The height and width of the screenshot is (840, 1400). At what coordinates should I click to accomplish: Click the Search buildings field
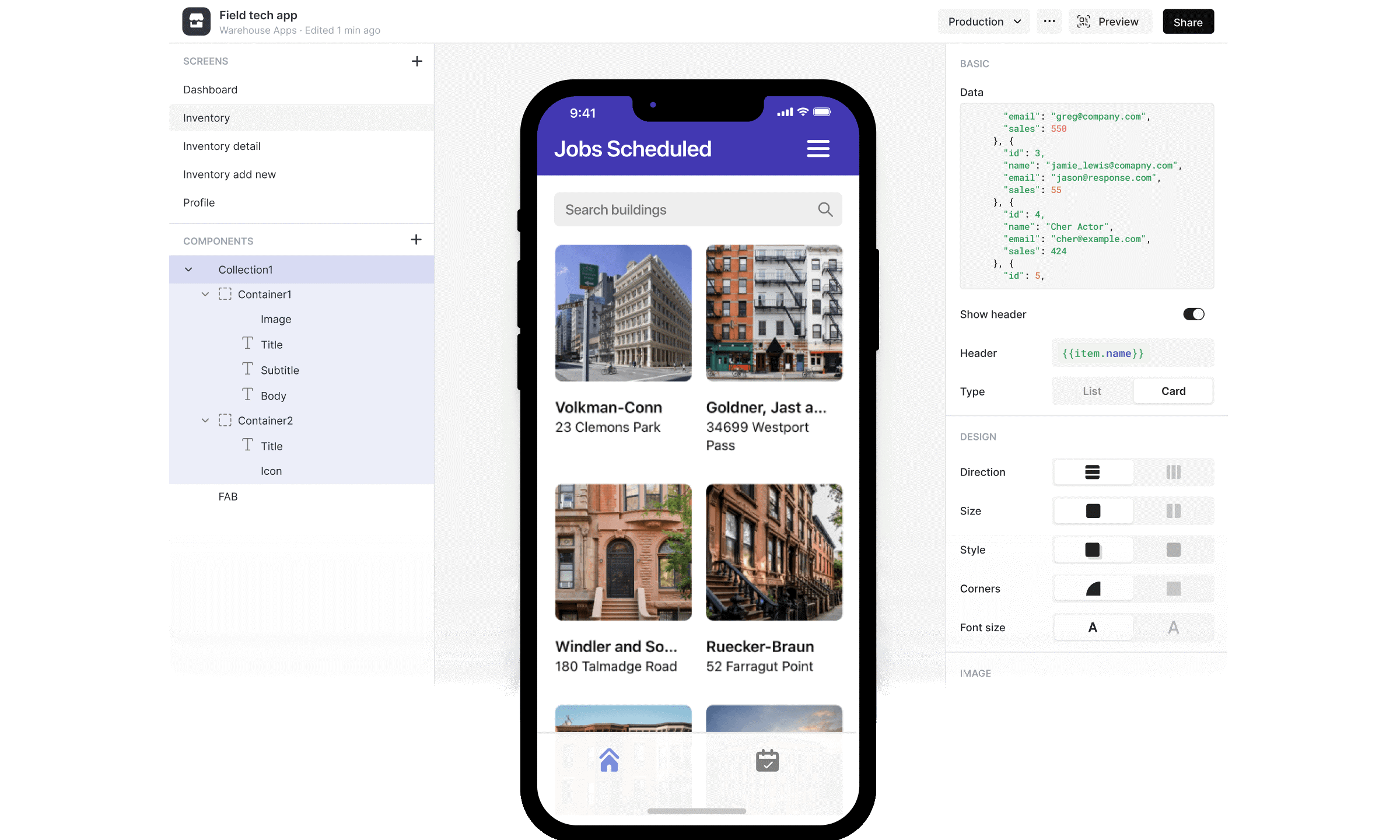pyautogui.click(x=698, y=209)
